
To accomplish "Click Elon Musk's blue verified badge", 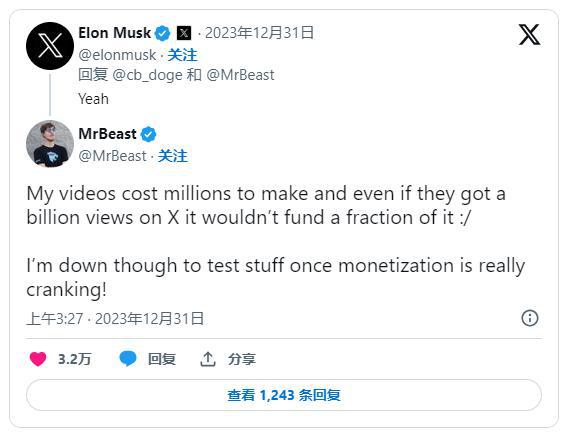I will (x=162, y=34).
